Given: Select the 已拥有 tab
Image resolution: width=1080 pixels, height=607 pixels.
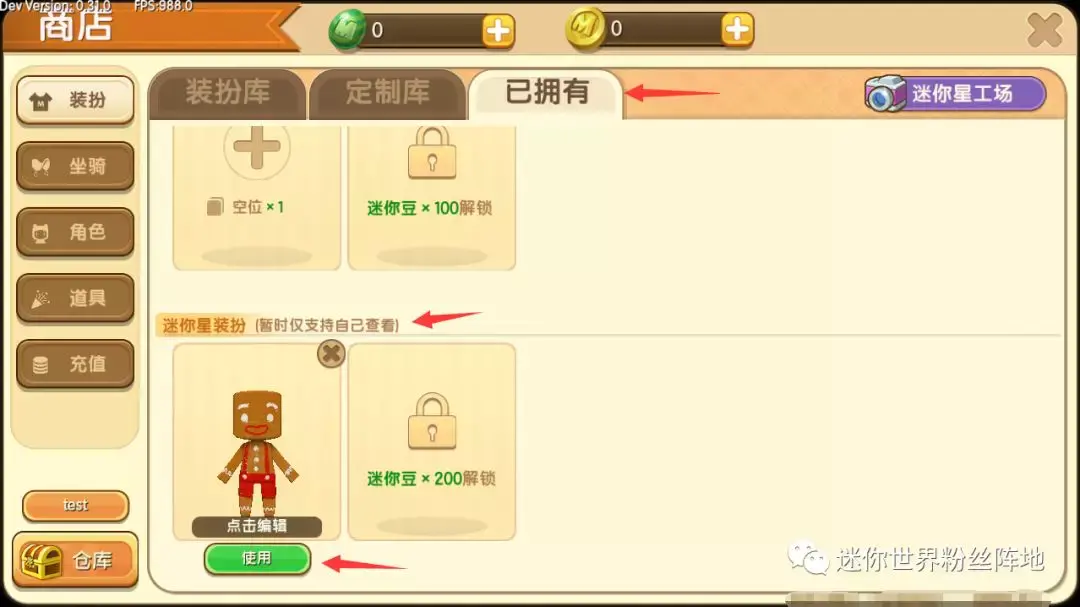Looking at the screenshot, I should pos(546,93).
